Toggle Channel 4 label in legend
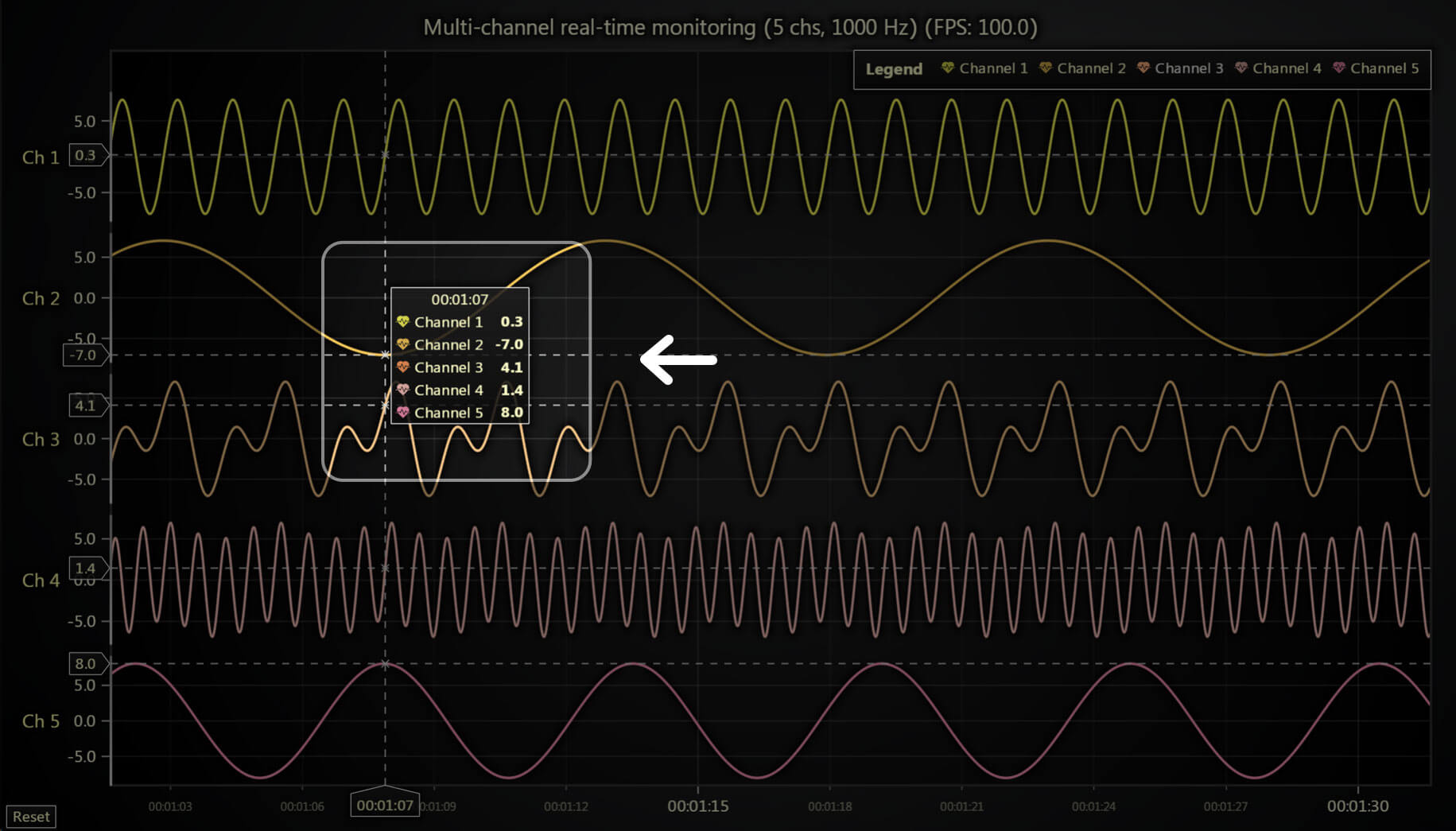The width and height of the screenshot is (1456, 831). (x=1287, y=68)
